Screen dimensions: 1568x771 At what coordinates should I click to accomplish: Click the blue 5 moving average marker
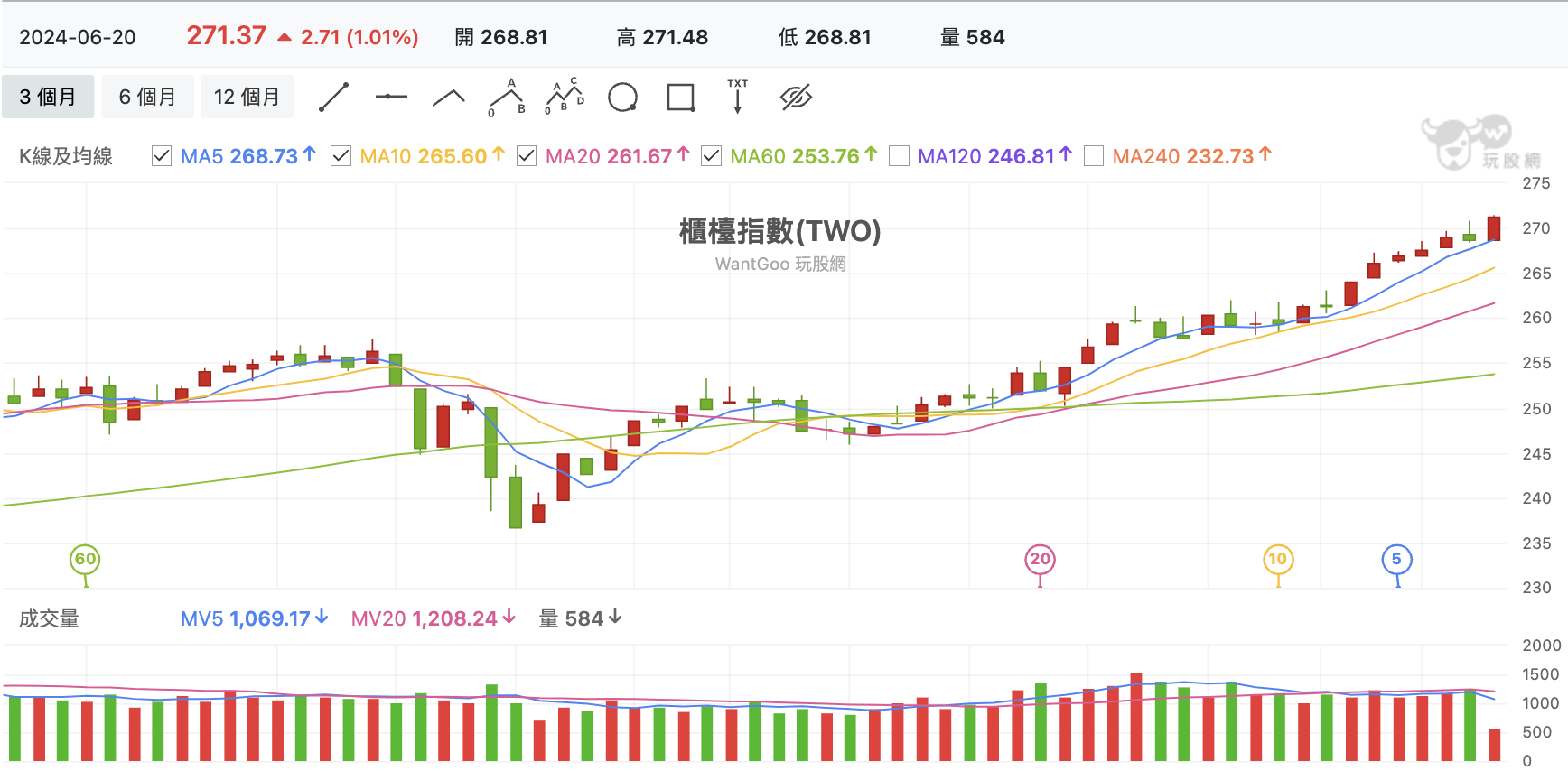(x=1396, y=559)
